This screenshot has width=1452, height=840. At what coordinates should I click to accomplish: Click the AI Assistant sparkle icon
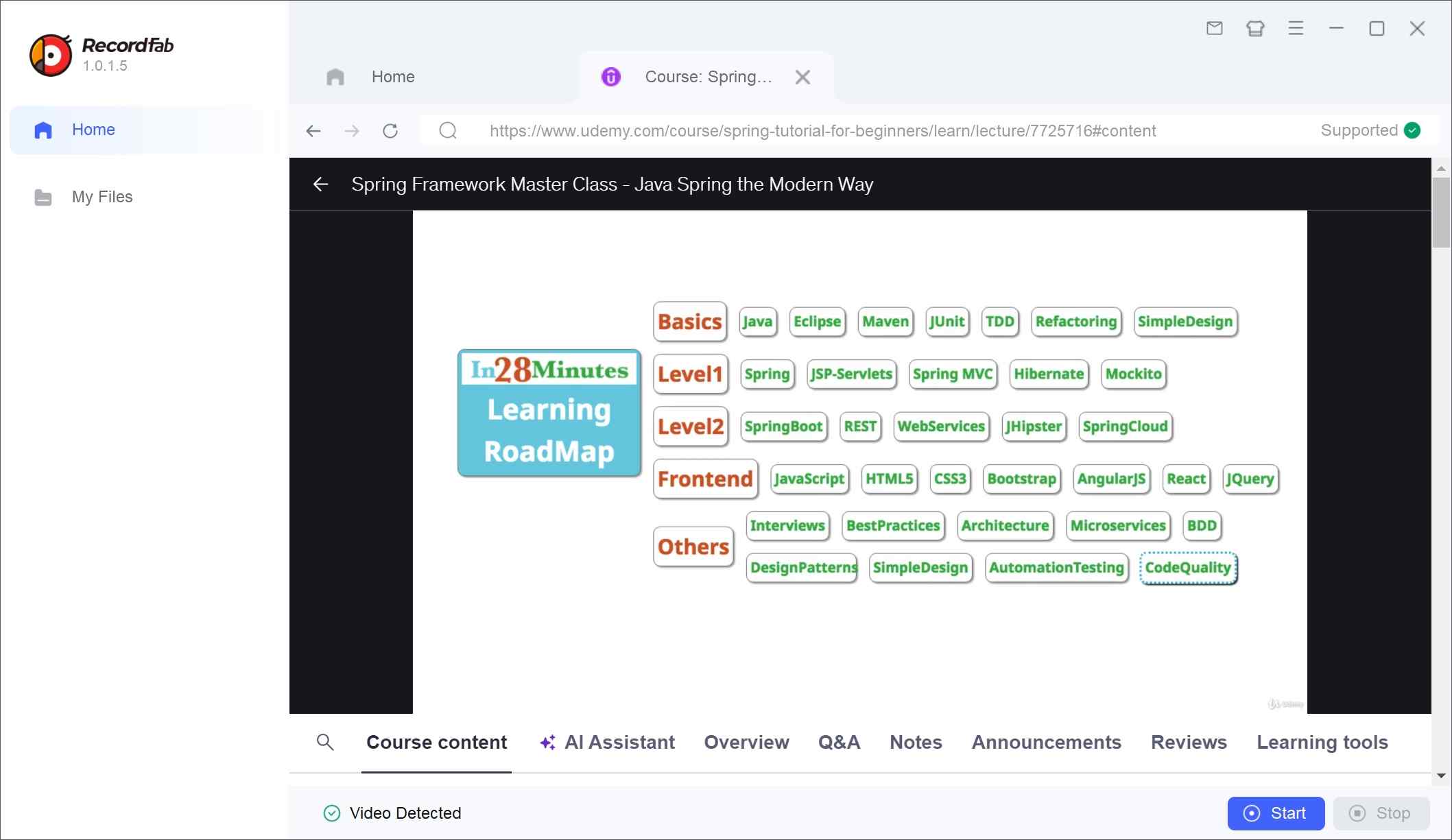546,743
